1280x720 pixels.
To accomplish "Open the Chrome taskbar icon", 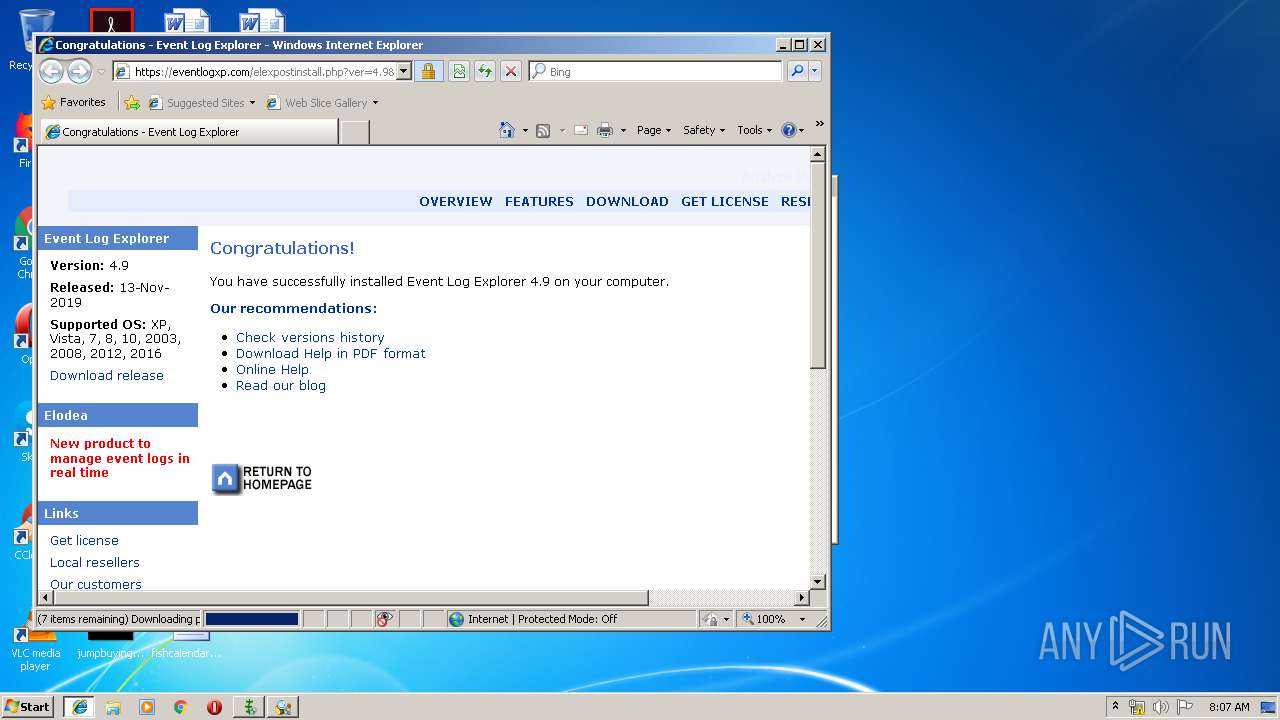I will click(x=180, y=707).
